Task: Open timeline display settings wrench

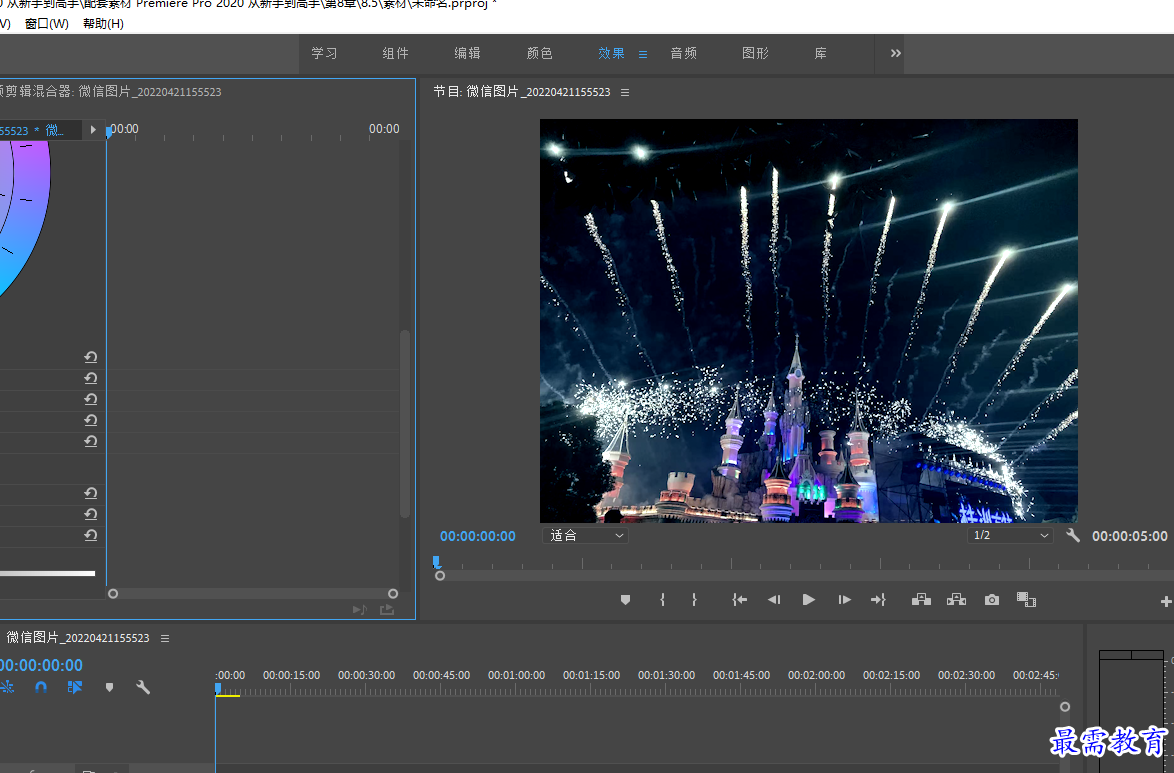Action: tap(143, 687)
